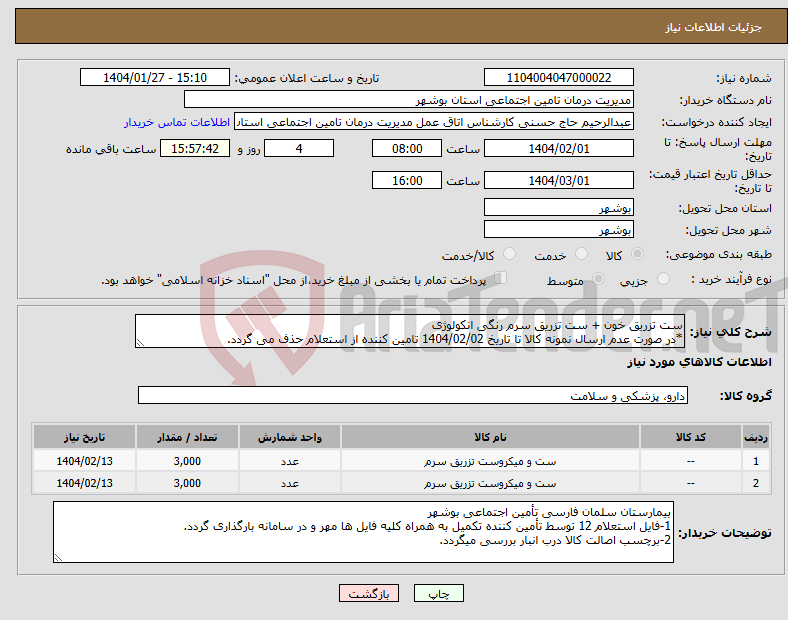The image size is (788, 620).
Task: Select the کالا radio button
Action: coord(637,254)
